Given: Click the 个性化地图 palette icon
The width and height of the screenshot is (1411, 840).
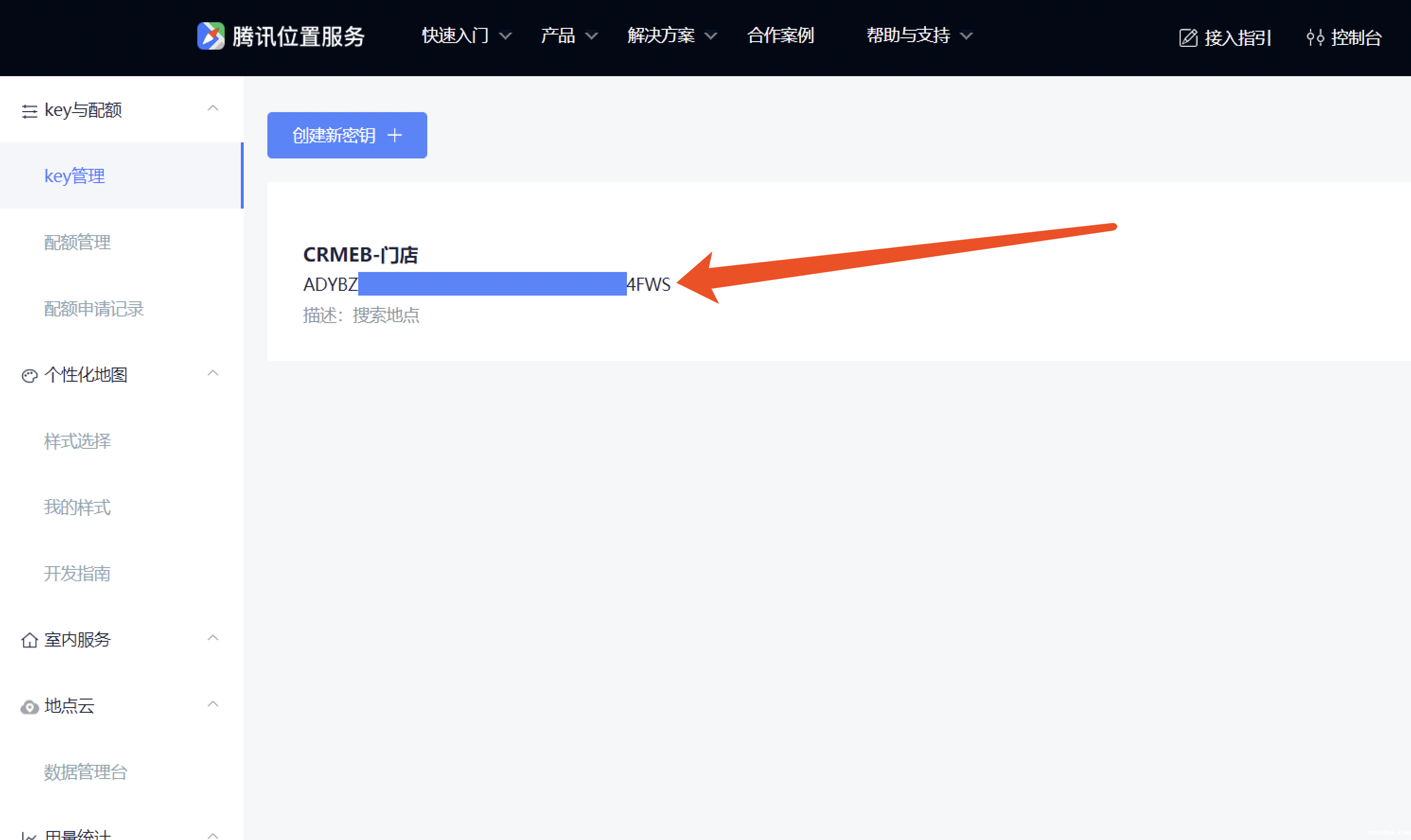Looking at the screenshot, I should point(29,376).
